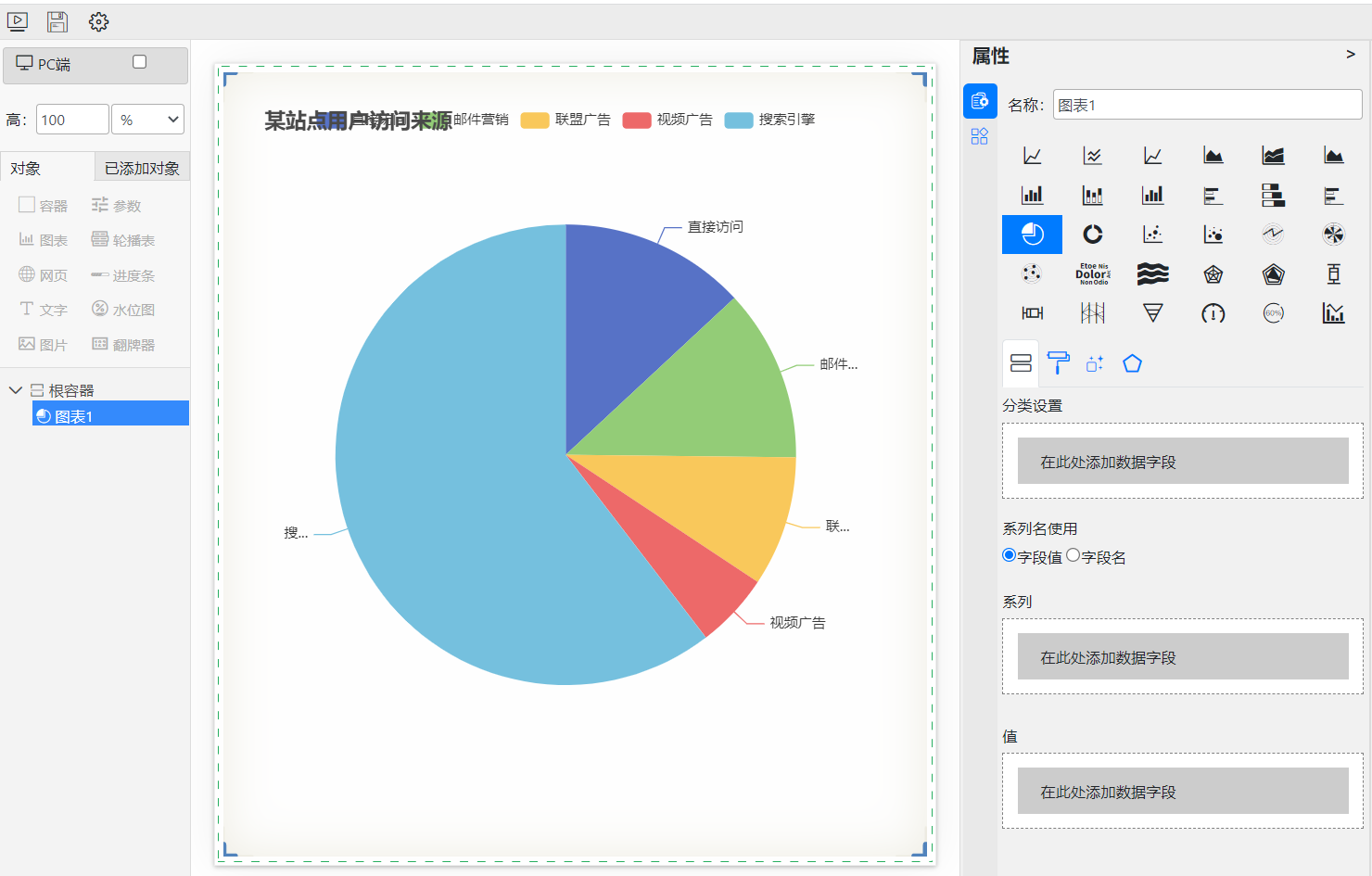The image size is (1372, 876).
Task: Click the 轮播表 object item
Action: click(x=122, y=240)
